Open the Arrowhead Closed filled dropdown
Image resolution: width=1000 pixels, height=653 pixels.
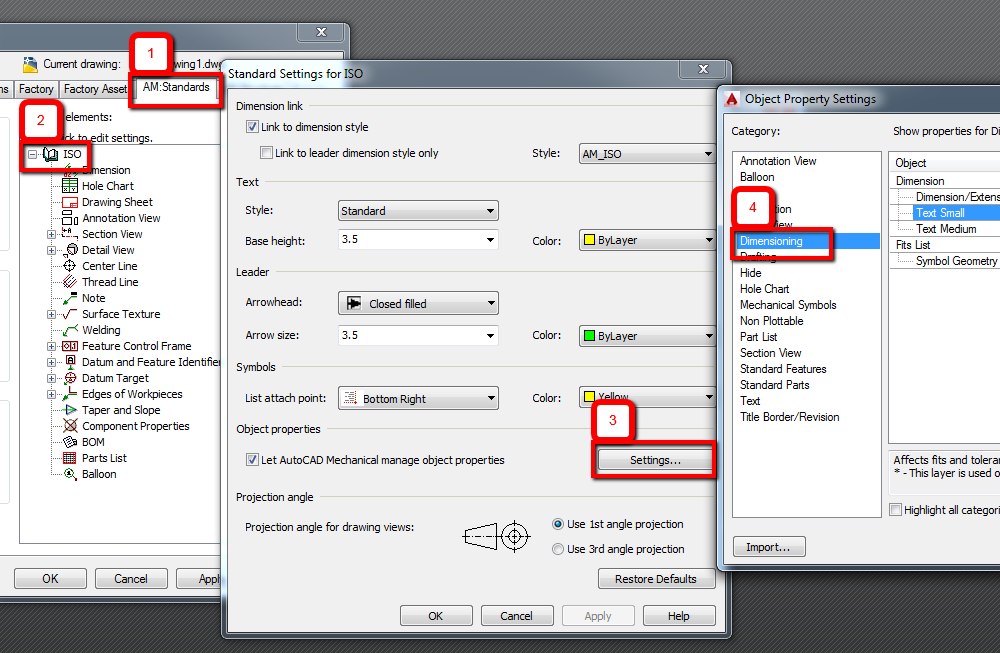(418, 304)
